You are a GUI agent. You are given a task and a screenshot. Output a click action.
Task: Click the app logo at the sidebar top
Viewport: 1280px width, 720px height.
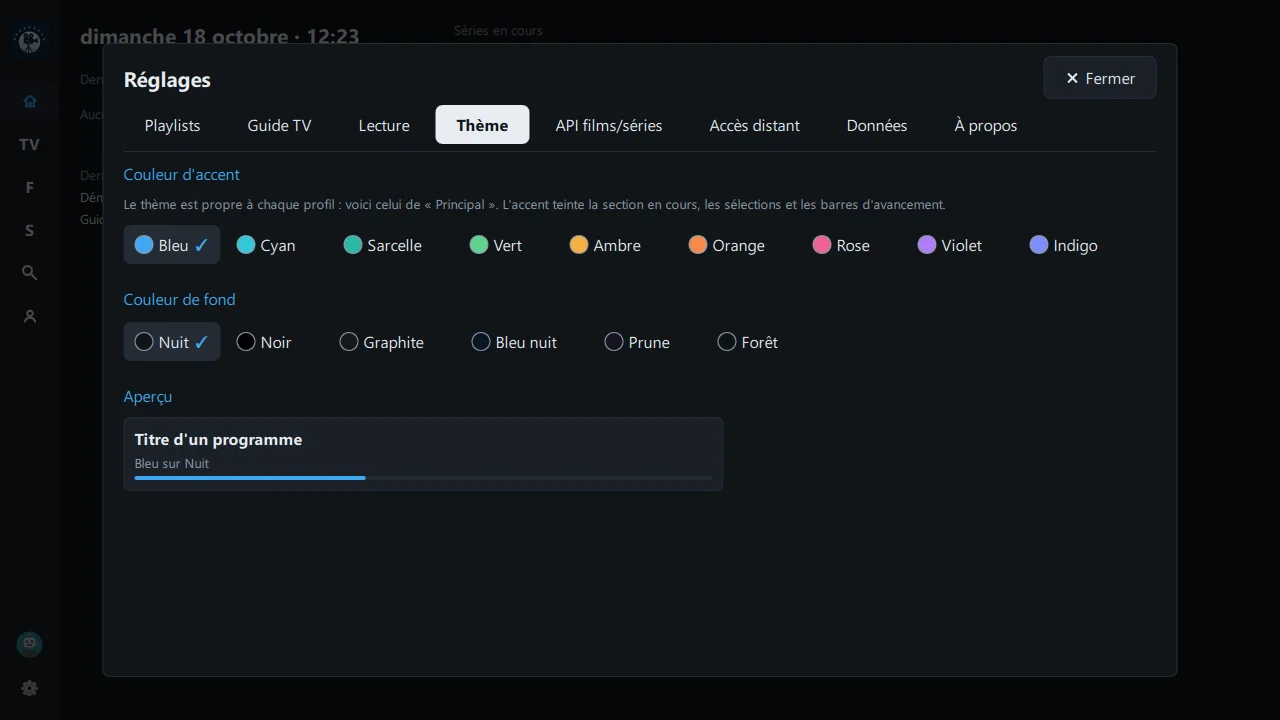coord(30,41)
